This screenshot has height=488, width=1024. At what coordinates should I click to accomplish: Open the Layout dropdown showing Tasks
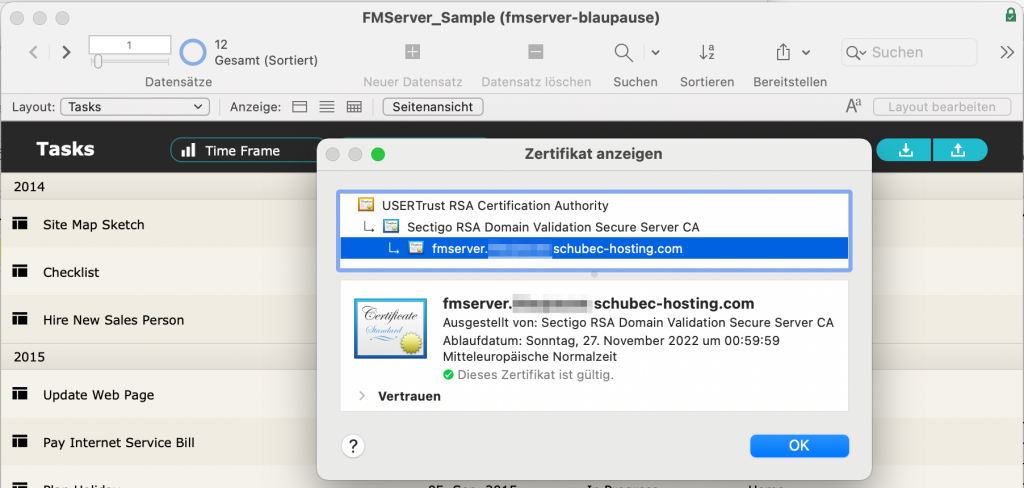point(135,106)
